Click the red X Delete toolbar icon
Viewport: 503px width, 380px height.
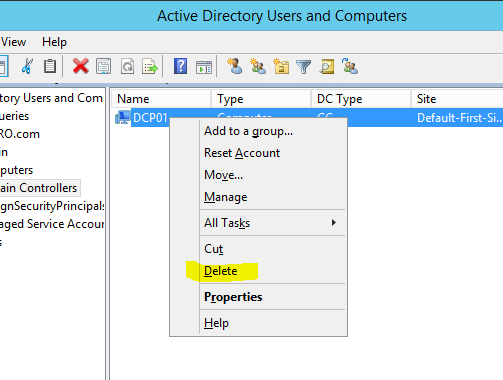tap(81, 66)
